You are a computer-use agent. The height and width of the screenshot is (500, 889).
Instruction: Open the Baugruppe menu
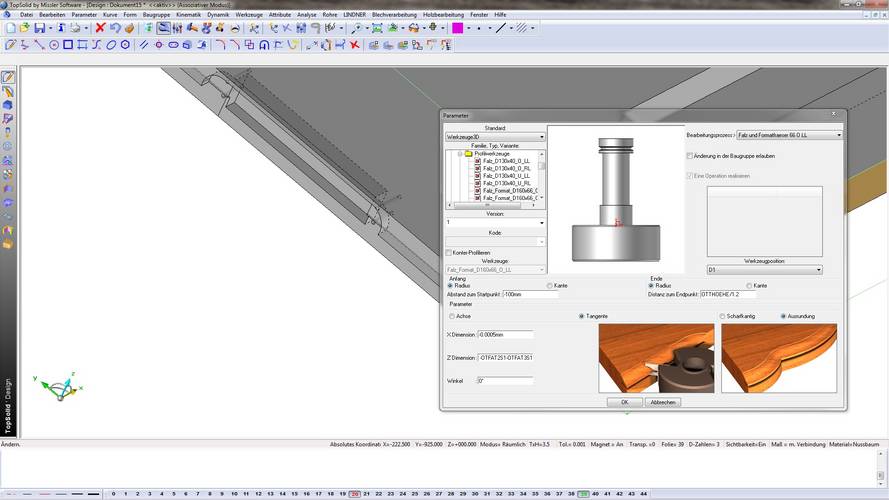(156, 15)
